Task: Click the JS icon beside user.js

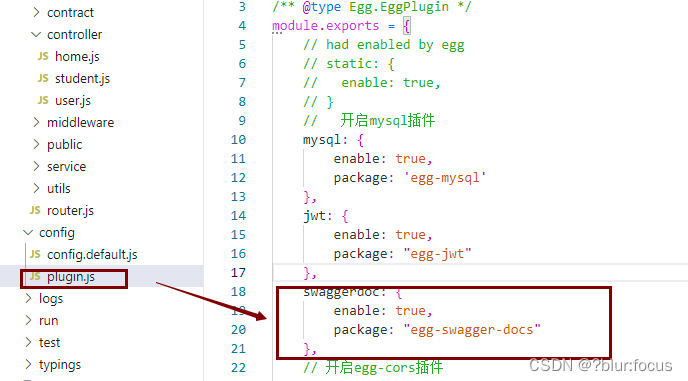Action: tap(43, 101)
